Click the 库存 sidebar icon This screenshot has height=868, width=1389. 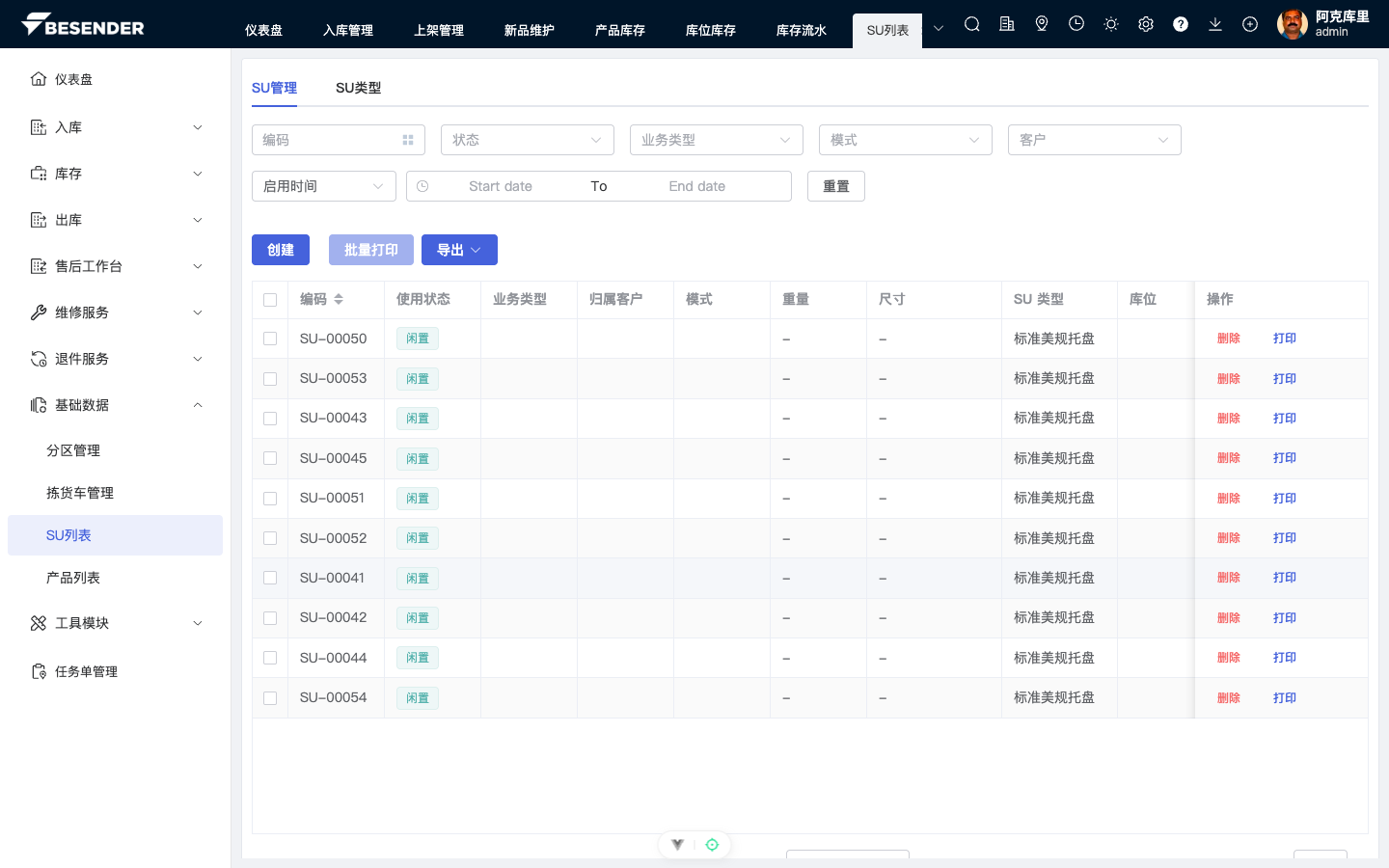tap(39, 174)
